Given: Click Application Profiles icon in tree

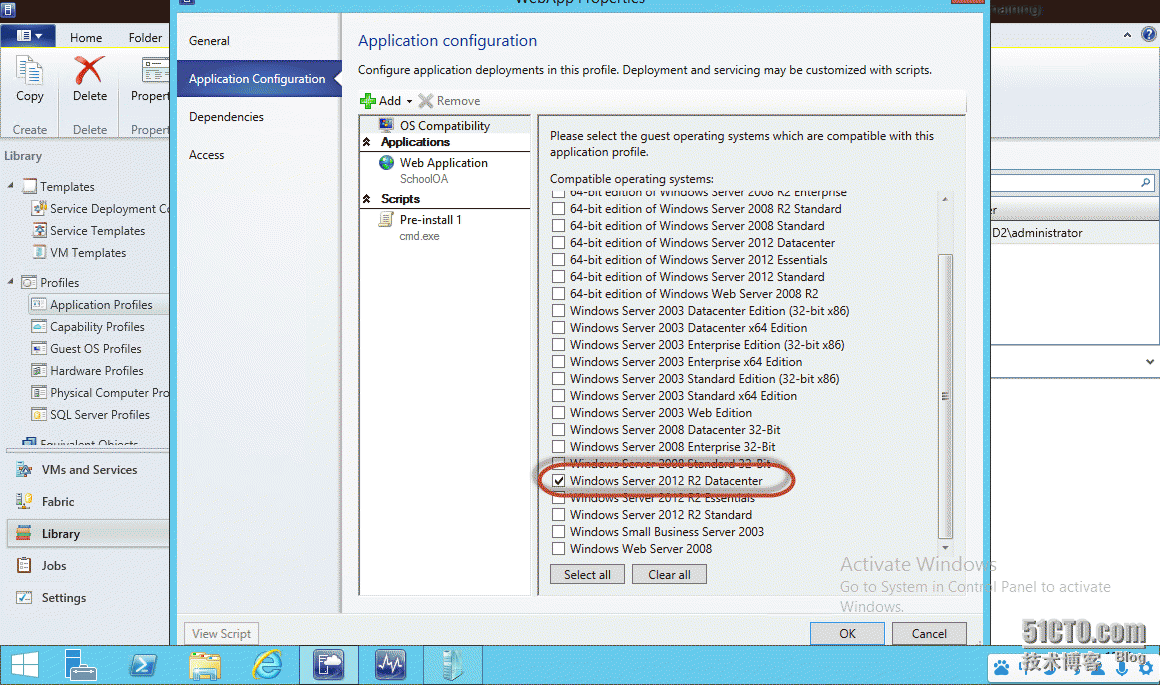Looking at the screenshot, I should 38,304.
